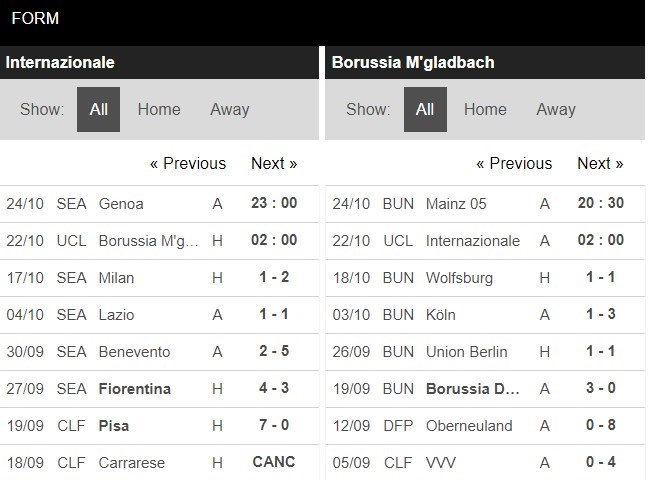This screenshot has height=480, width=649.
Task: Show Home matches for Borussia M'gladbach
Action: click(x=485, y=109)
